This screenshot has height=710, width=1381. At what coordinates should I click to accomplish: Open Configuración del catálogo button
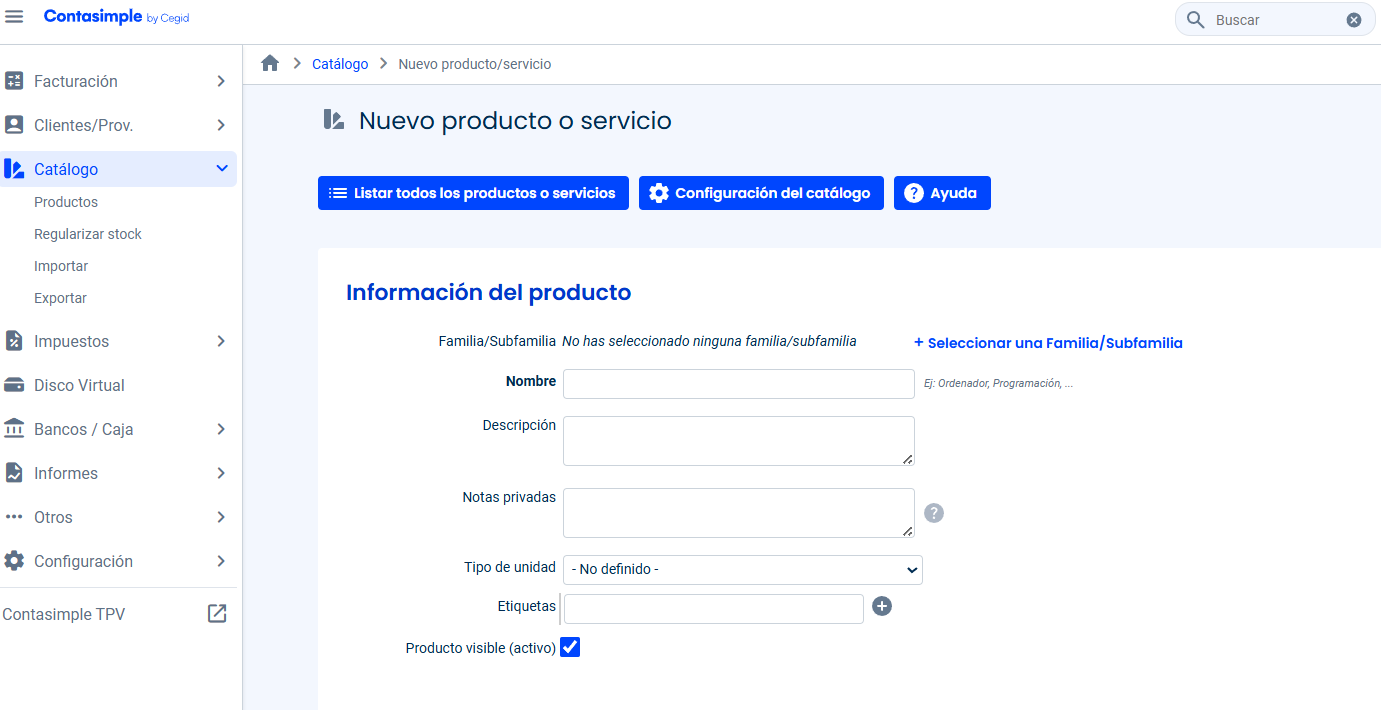(761, 193)
